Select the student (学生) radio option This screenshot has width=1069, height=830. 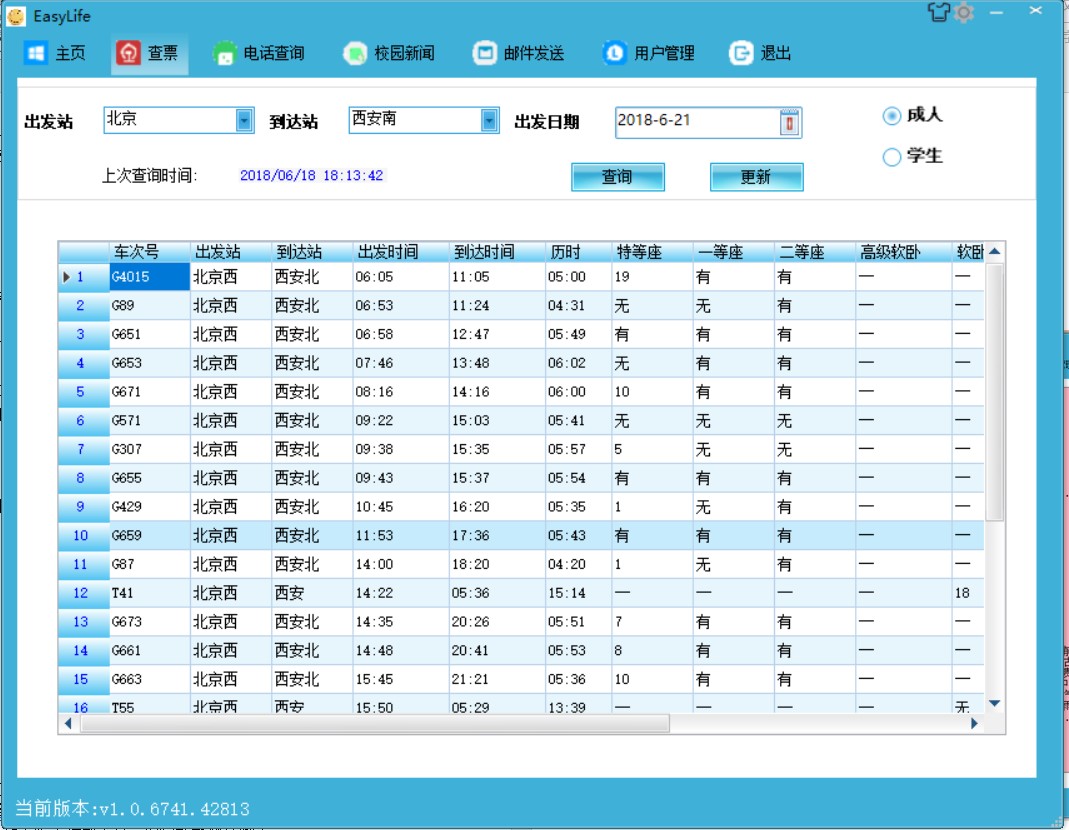[891, 157]
